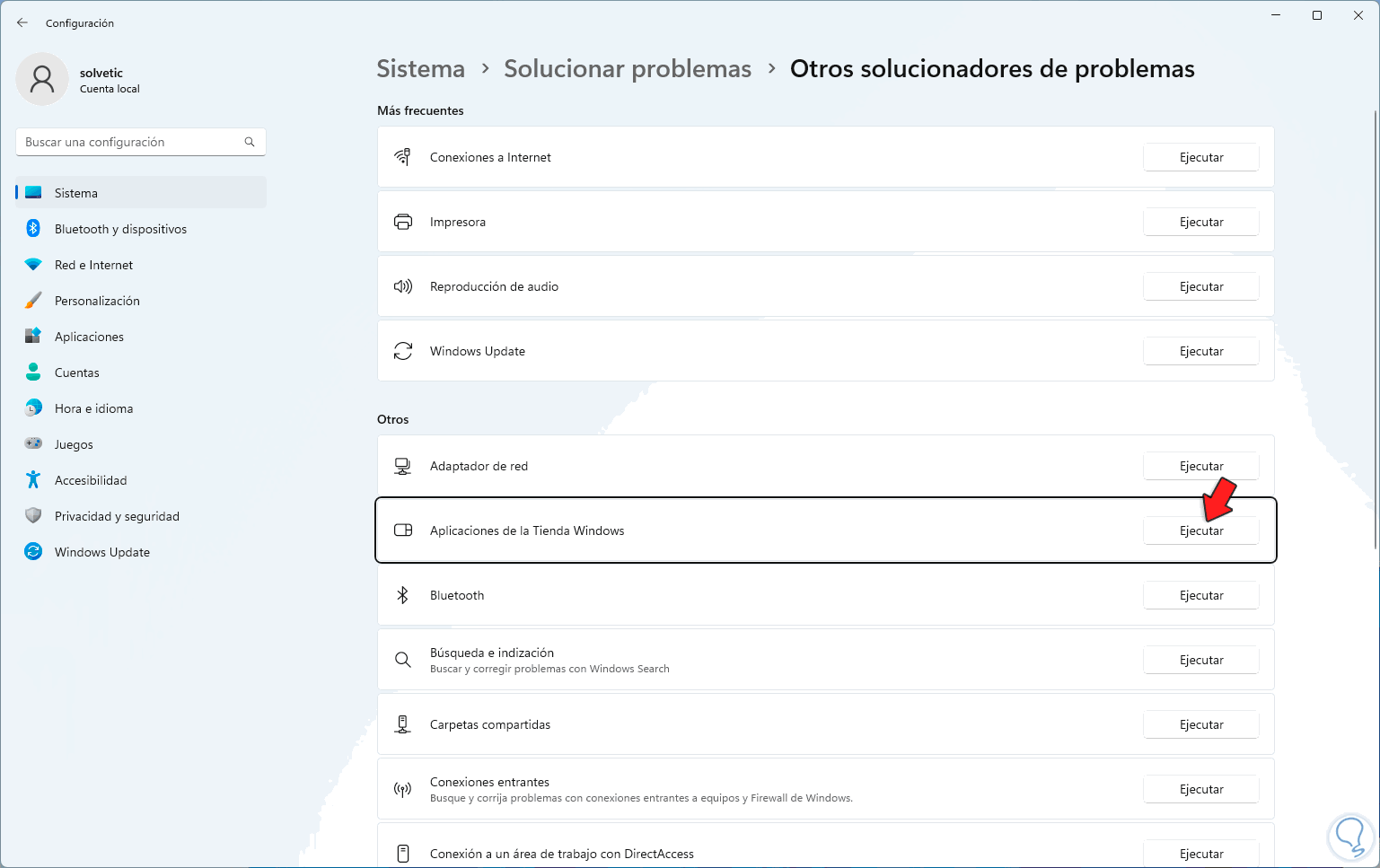Click the Reproducción de audio speaker icon
1380x868 pixels.
(x=403, y=286)
